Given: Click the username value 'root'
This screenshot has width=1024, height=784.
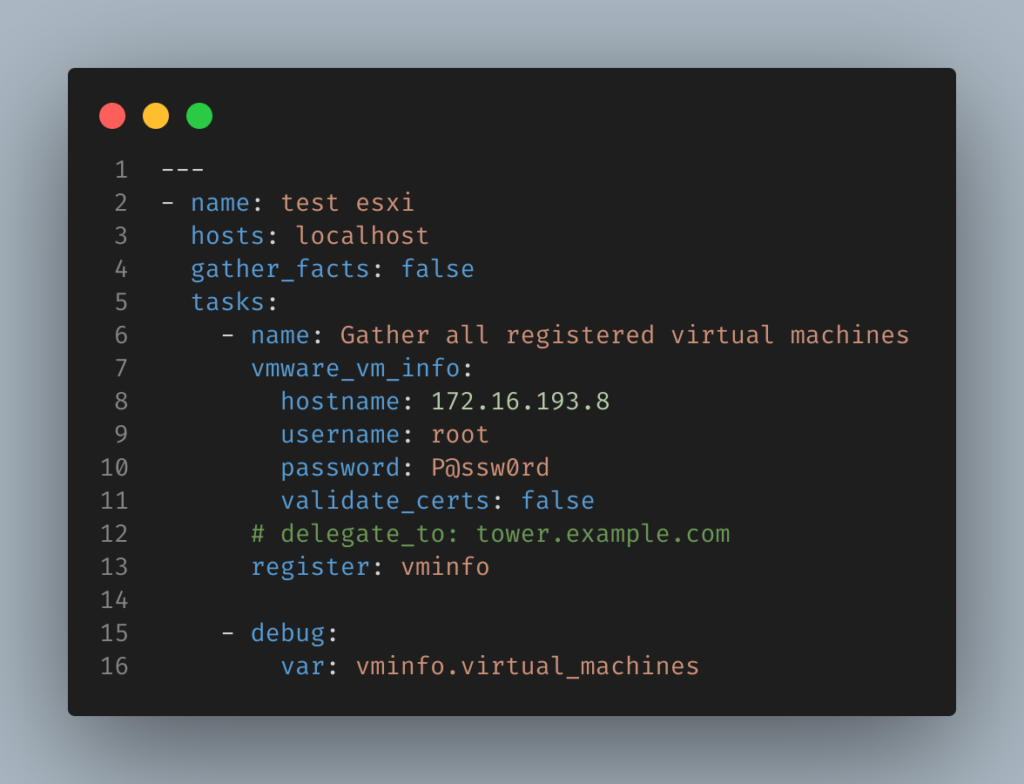Looking at the screenshot, I should [x=460, y=434].
